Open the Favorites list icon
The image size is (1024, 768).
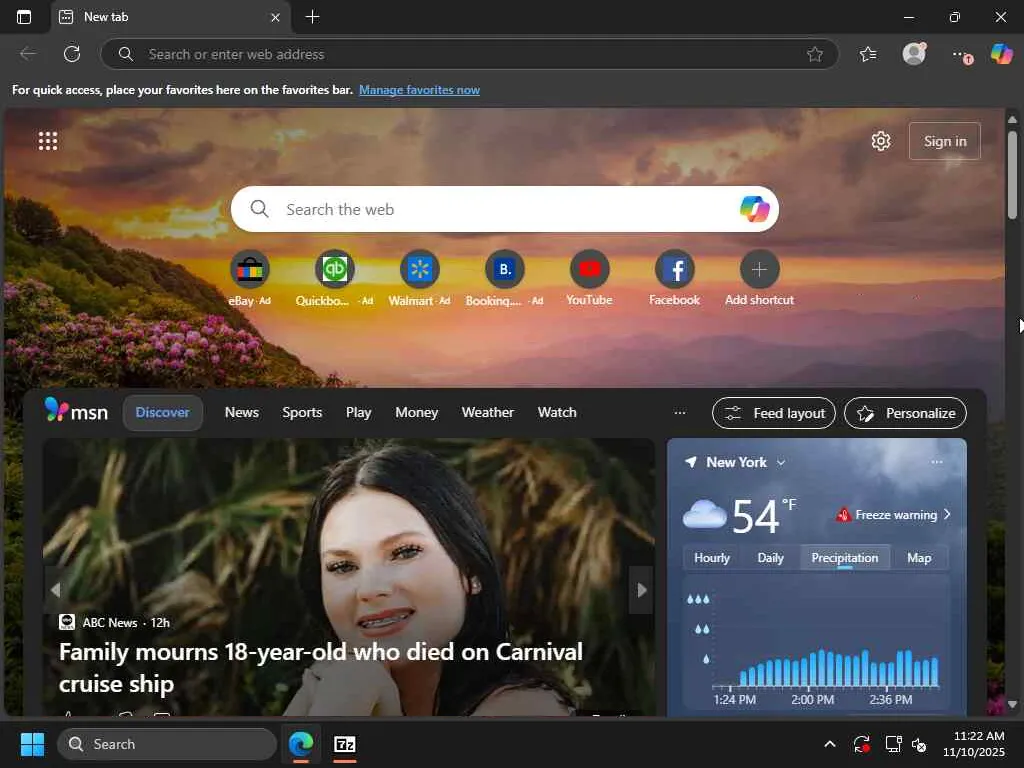coord(868,54)
